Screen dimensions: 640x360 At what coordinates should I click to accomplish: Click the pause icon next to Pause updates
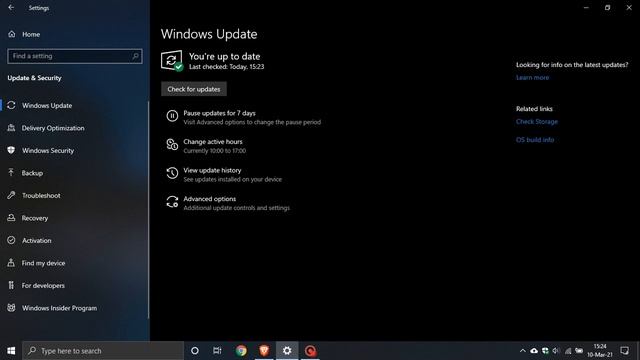point(172,116)
